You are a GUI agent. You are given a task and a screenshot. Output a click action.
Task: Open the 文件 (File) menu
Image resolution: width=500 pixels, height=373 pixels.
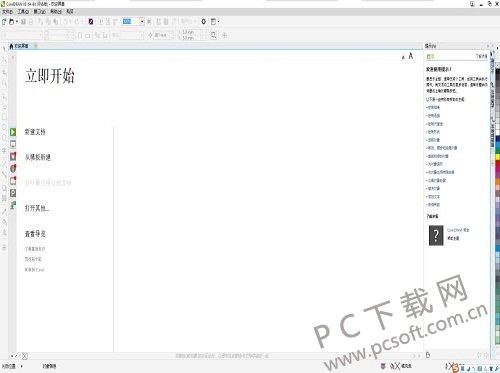tap(7, 12)
